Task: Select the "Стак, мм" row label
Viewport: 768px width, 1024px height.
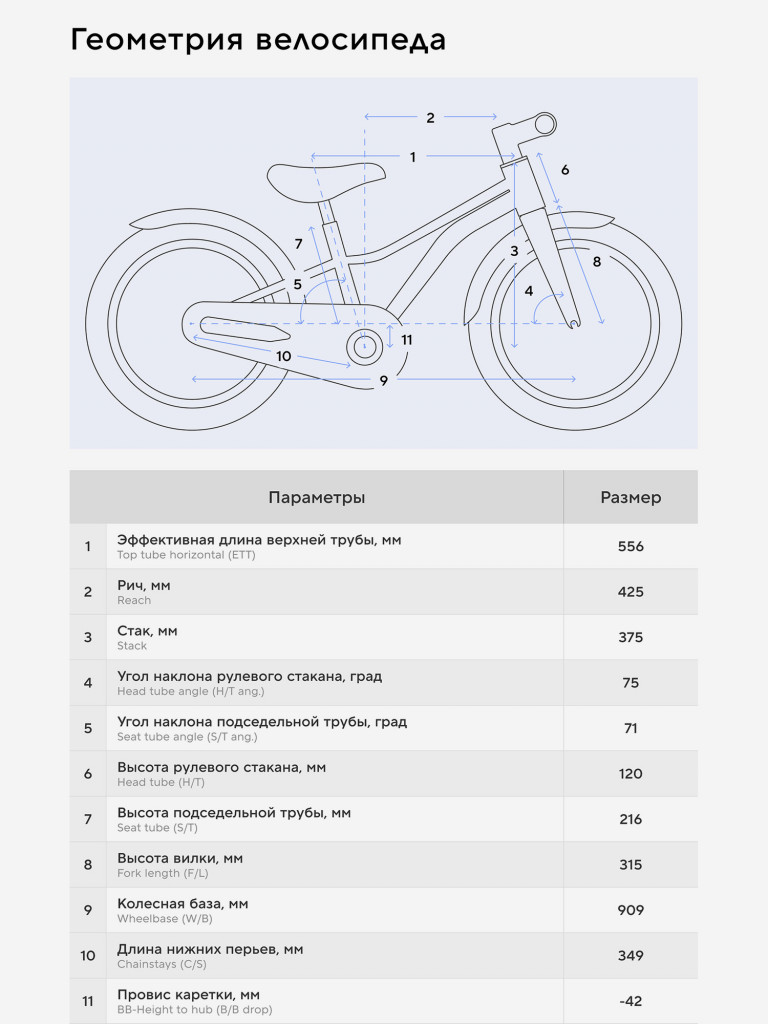Action: [x=147, y=631]
